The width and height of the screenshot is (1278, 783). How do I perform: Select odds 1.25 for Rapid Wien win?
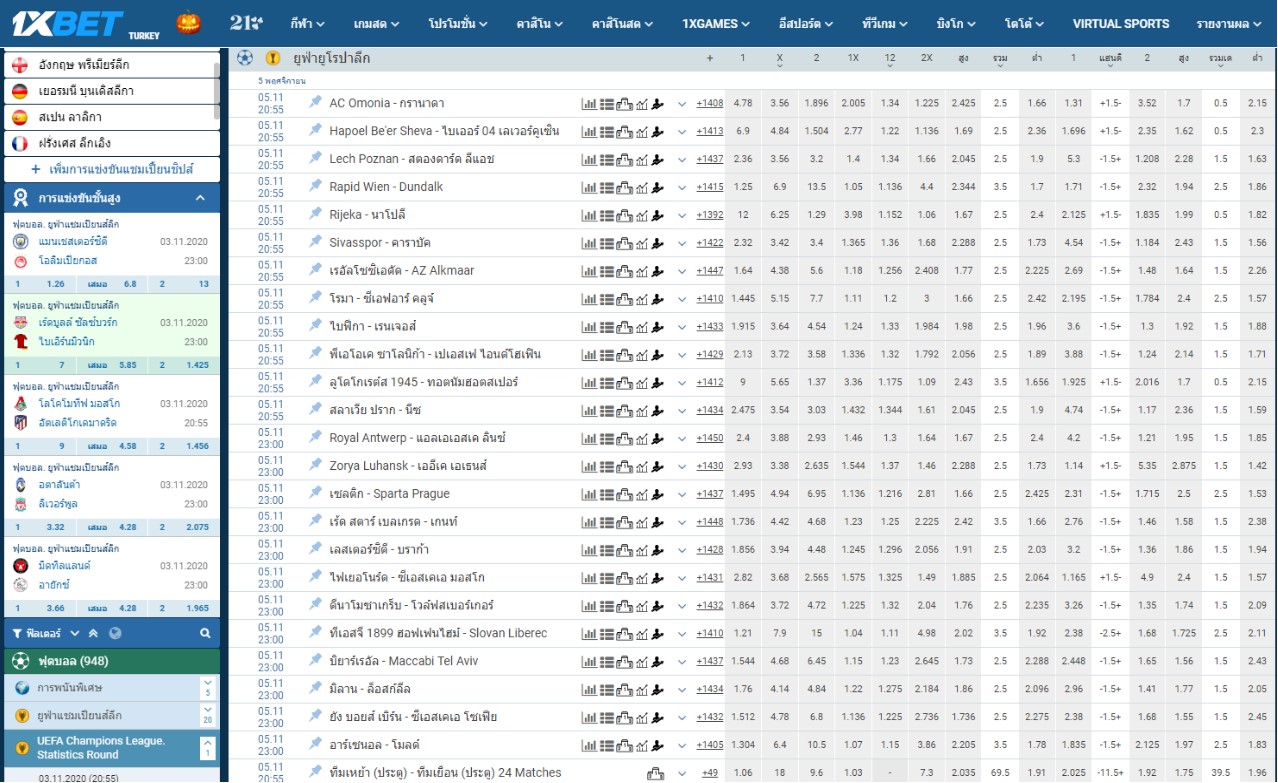click(743, 187)
